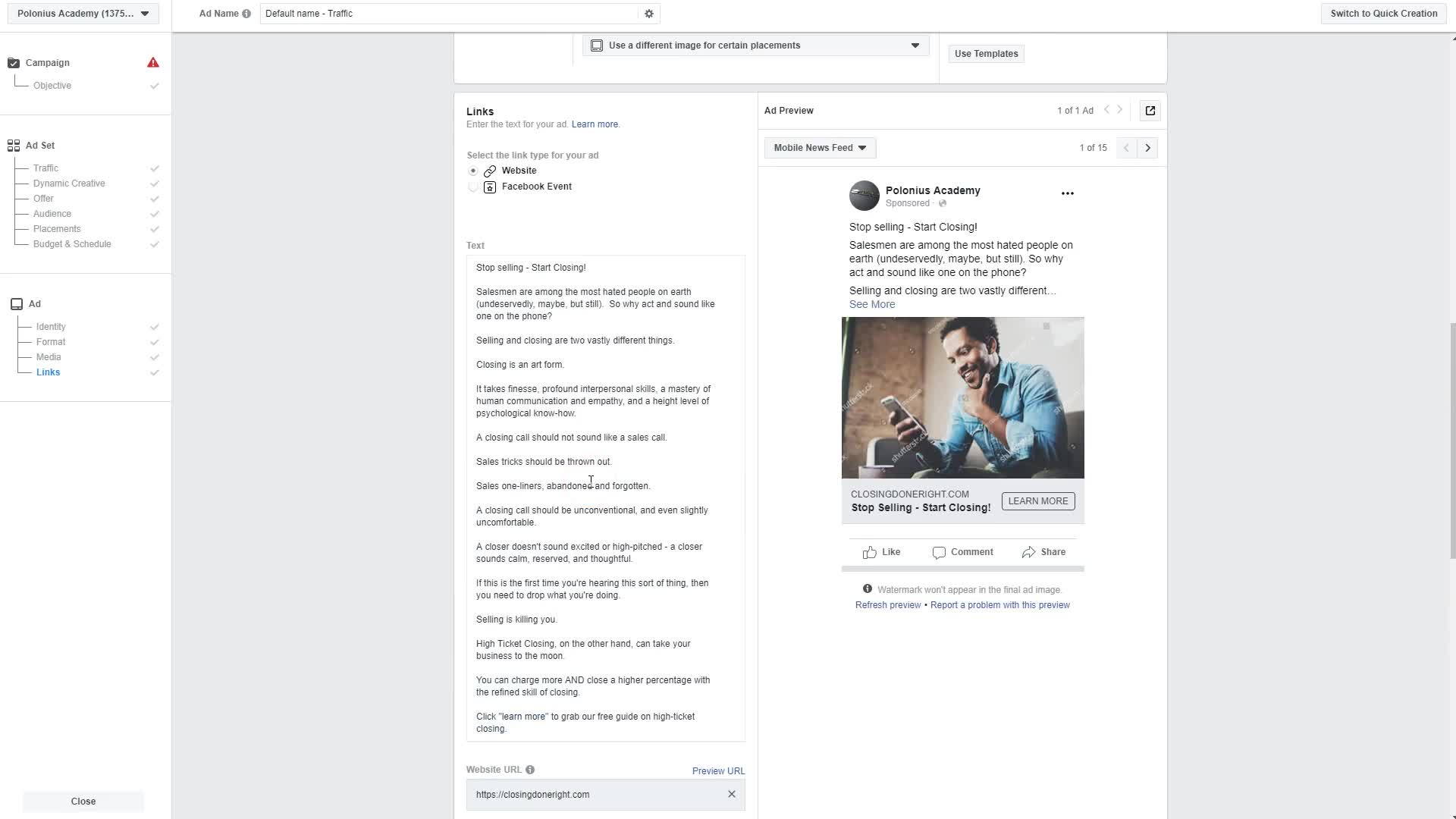Toggle different image for placements checkbox
Screen dimensions: 1456x819
(x=597, y=45)
